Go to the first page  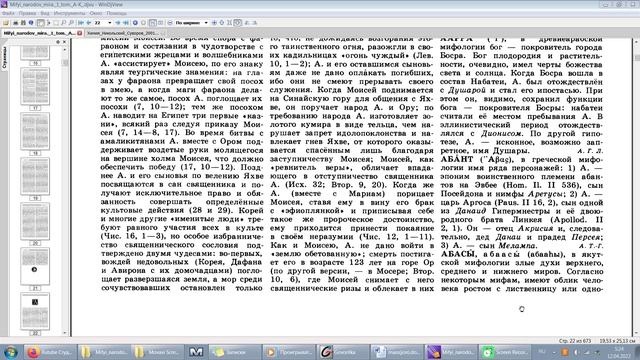[80, 23]
